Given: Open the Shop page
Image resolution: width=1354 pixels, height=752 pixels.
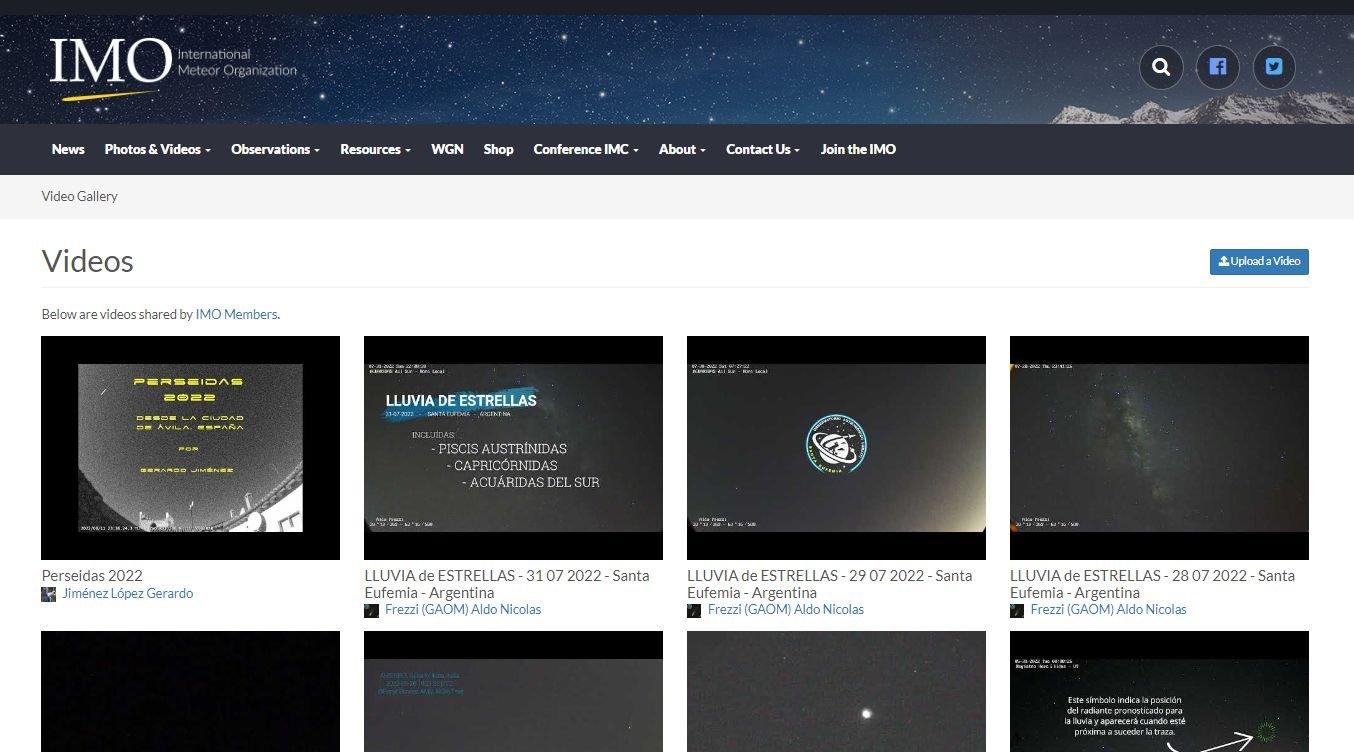Looking at the screenshot, I should pos(498,149).
